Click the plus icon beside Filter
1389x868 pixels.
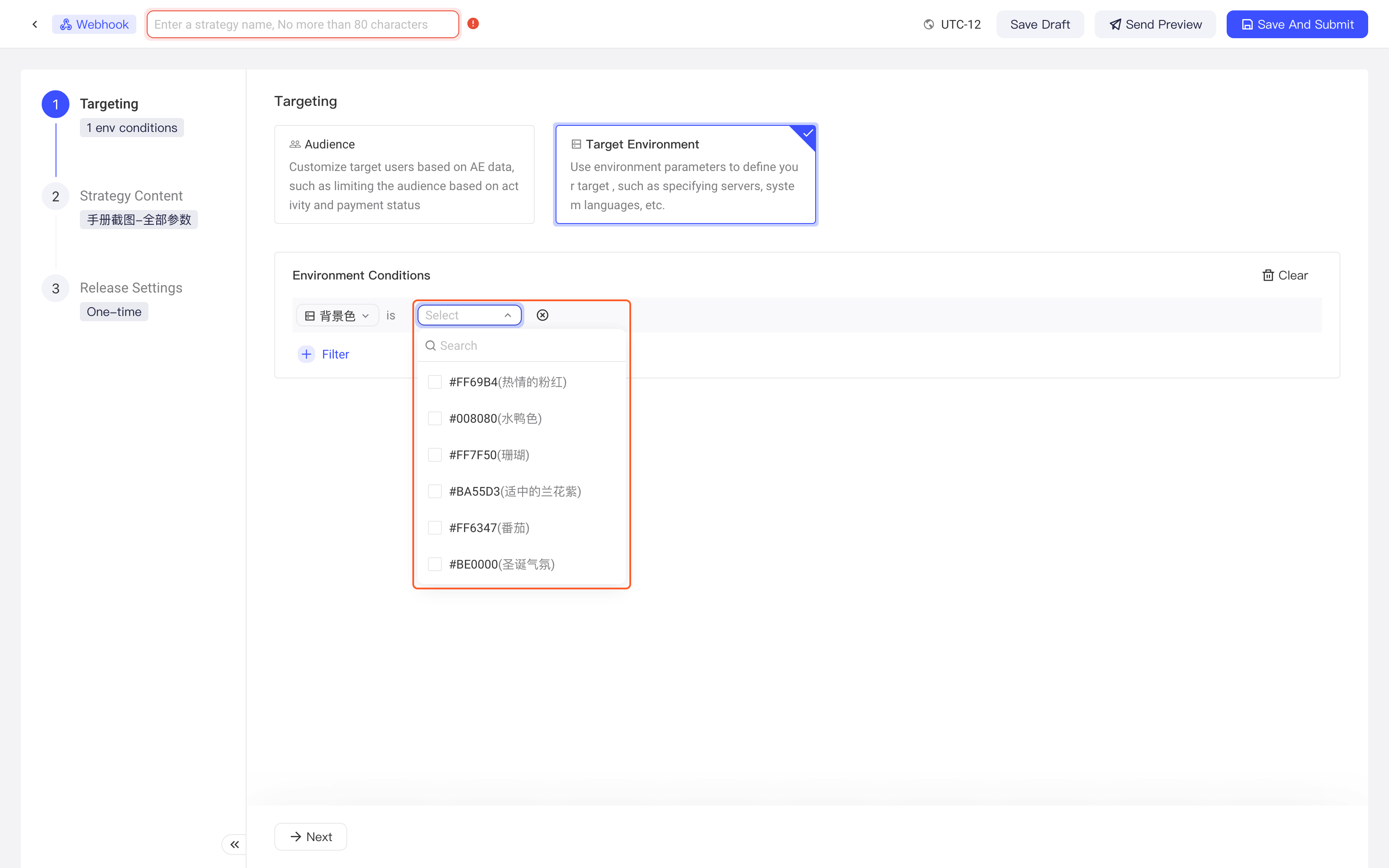[306, 354]
